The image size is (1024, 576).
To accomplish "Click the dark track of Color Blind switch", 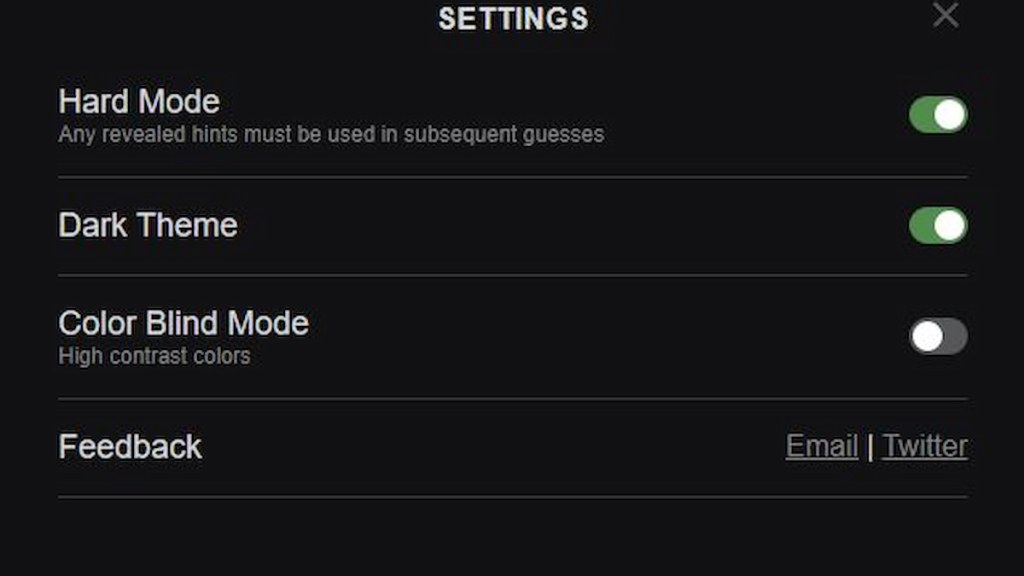I will pos(955,336).
